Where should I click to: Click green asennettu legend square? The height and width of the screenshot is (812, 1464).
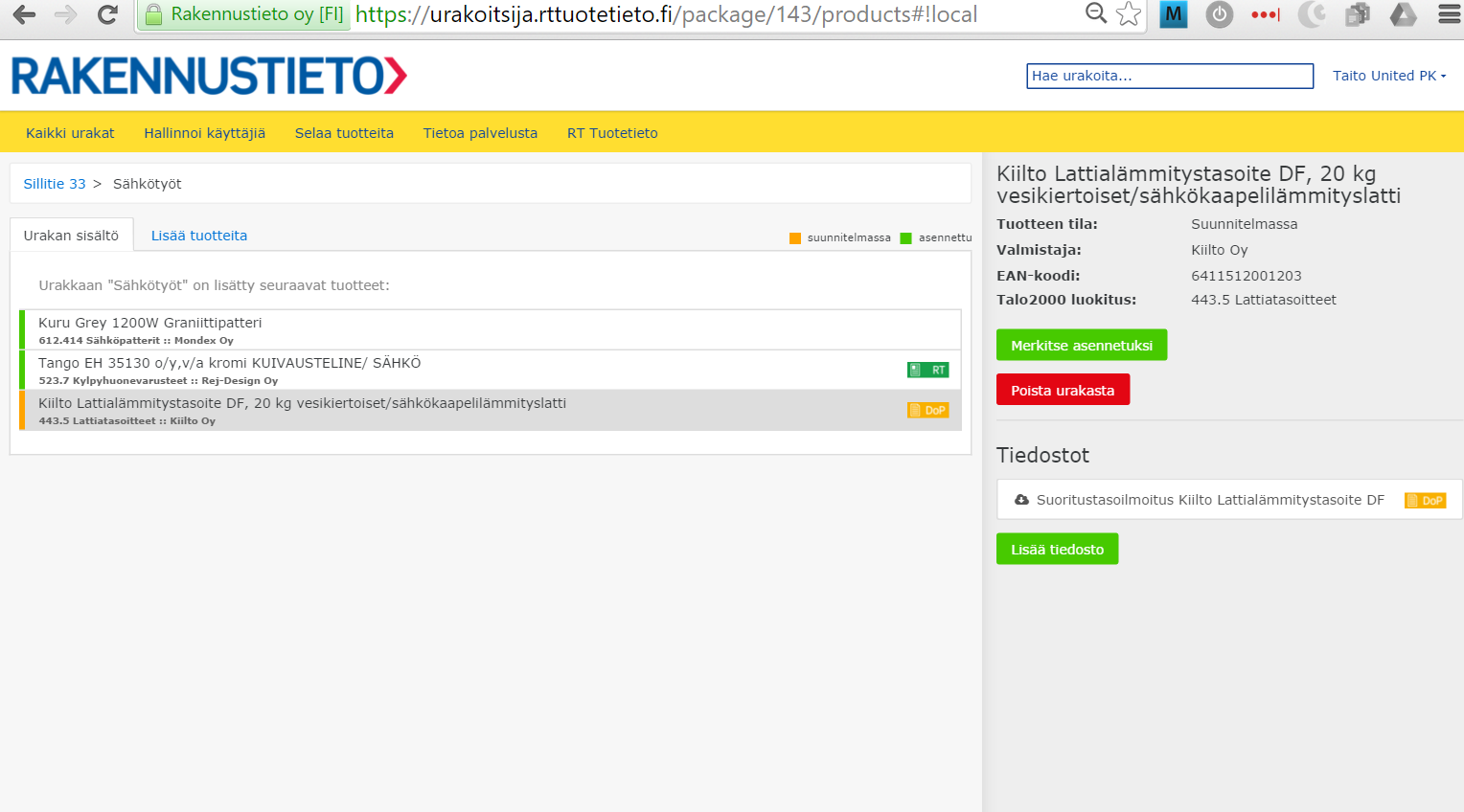pos(906,238)
